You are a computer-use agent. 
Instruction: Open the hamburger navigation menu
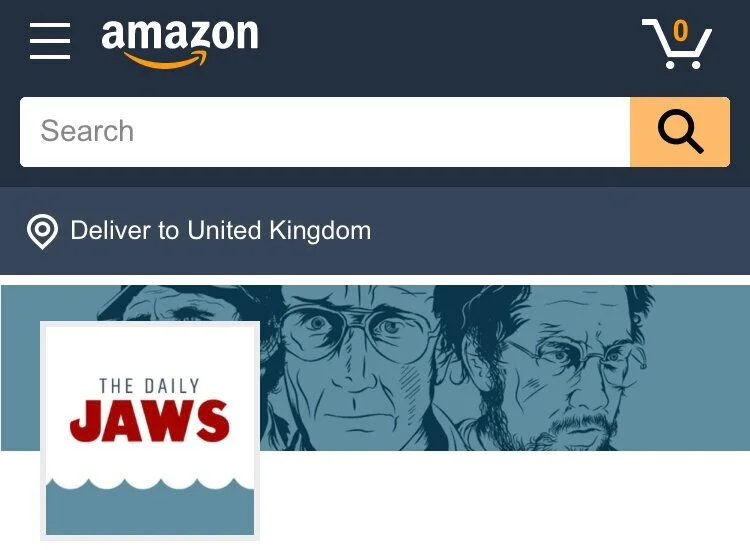pos(50,41)
